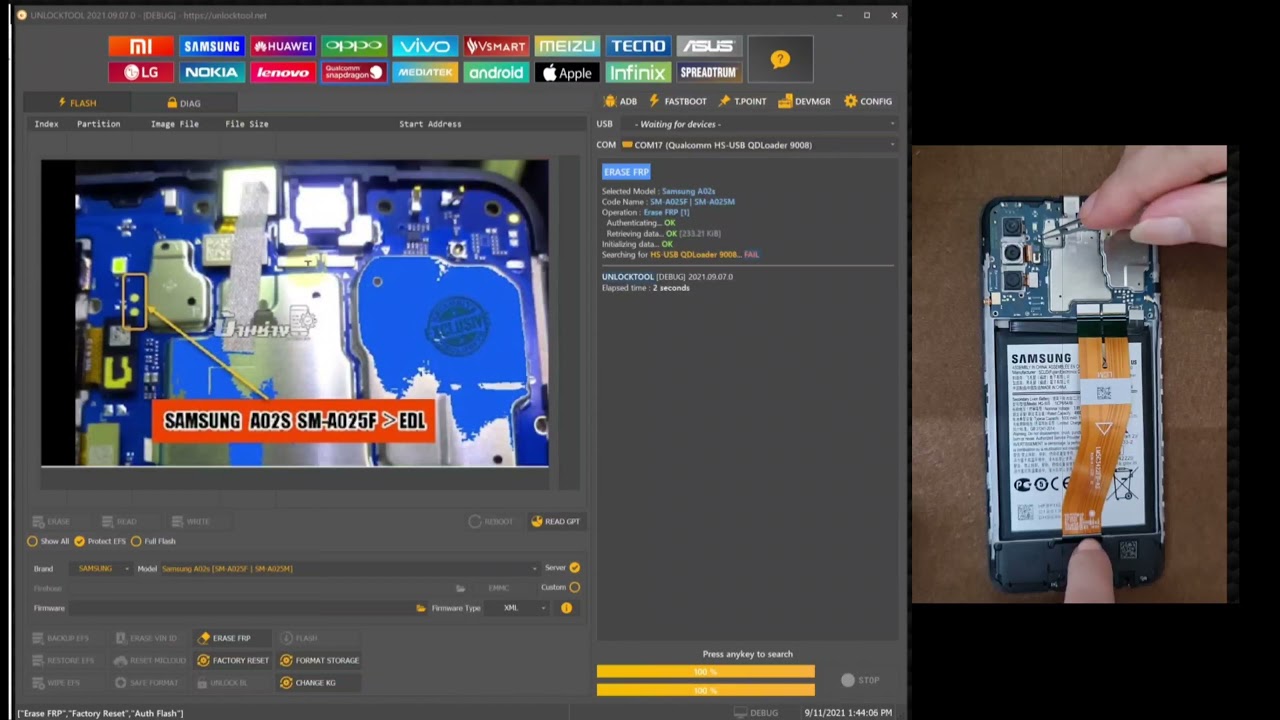The width and height of the screenshot is (1280, 720).
Task: Click the READ GPT button
Action: pos(555,521)
